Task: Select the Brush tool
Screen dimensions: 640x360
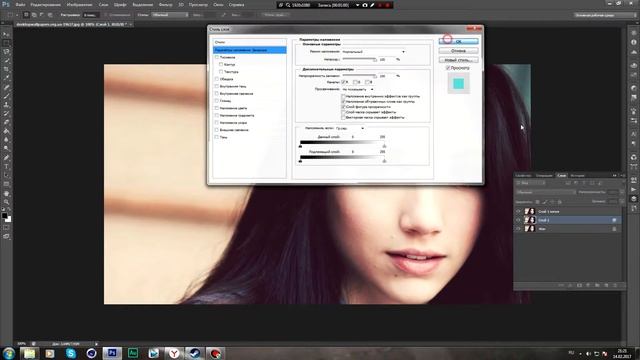Action: pos(6,96)
